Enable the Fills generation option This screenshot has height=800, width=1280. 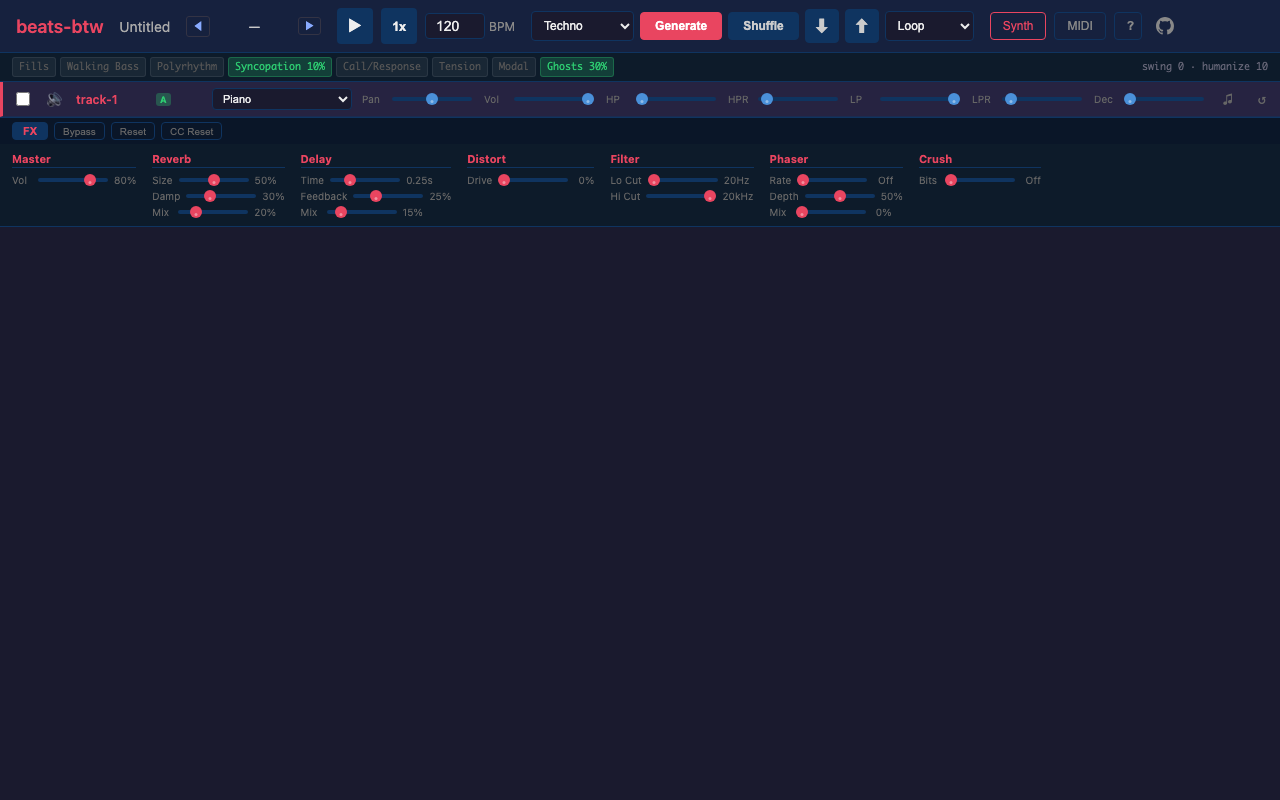34,66
